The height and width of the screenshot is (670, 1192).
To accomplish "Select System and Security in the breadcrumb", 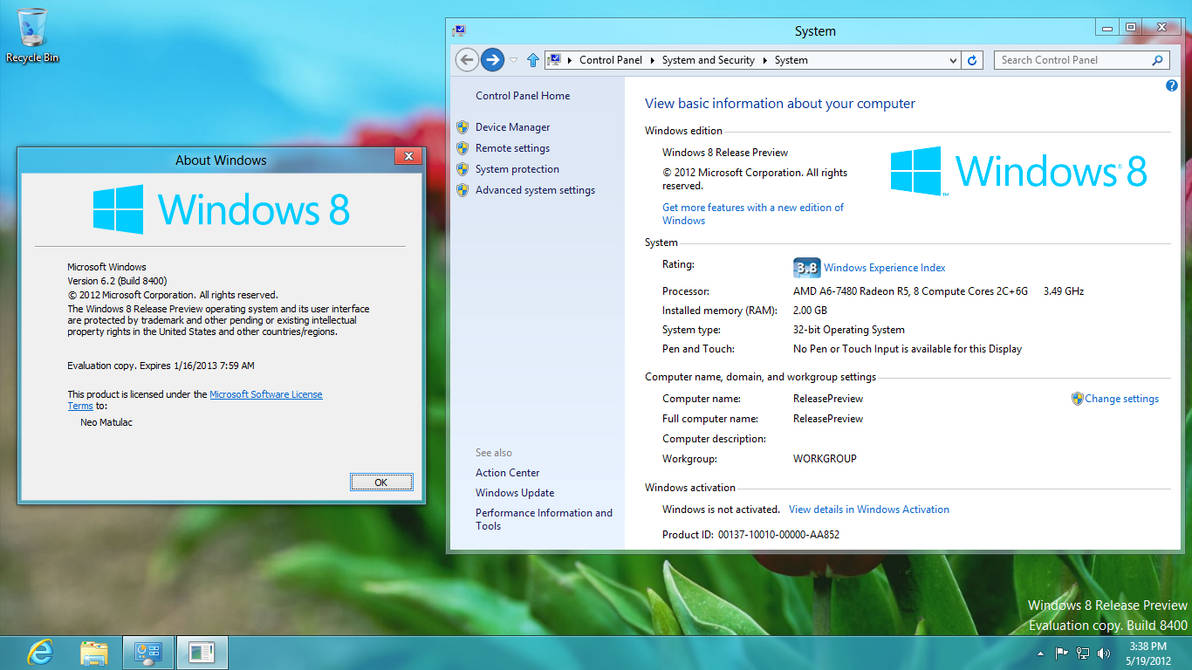I will click(708, 60).
